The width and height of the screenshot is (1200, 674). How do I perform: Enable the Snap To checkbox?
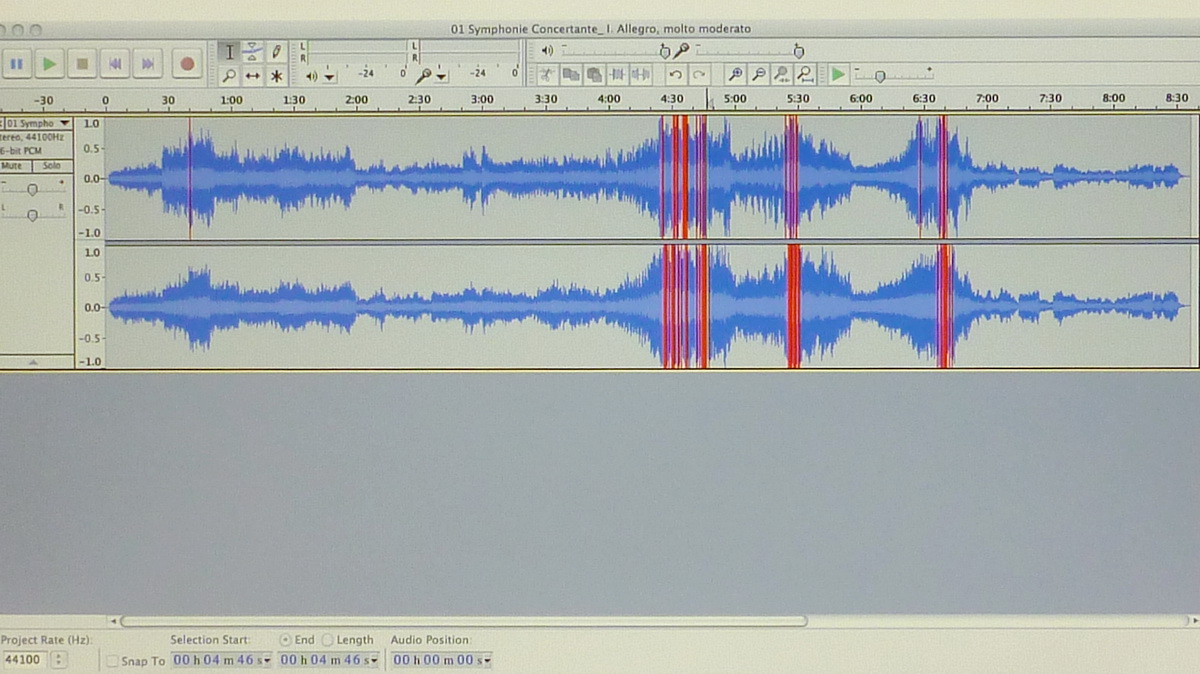112,661
